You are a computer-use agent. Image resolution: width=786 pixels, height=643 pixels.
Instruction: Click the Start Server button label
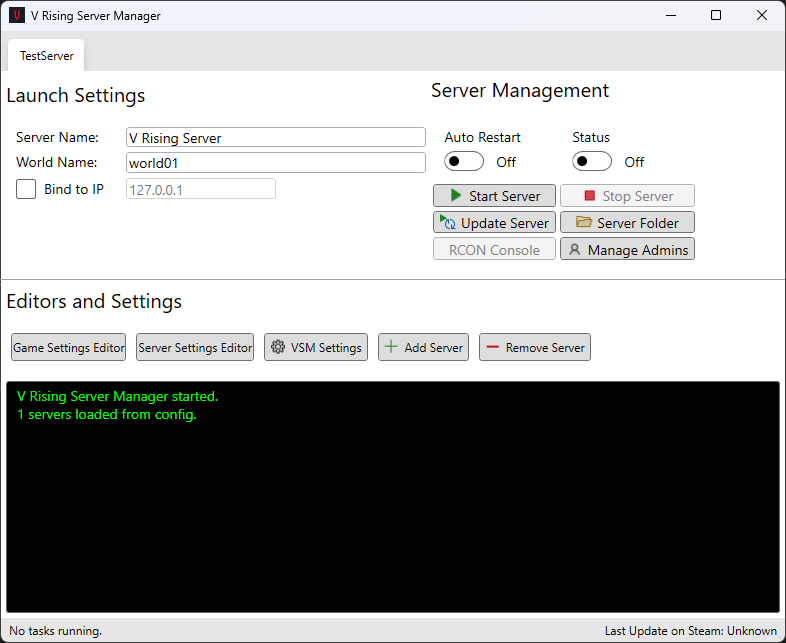click(505, 196)
